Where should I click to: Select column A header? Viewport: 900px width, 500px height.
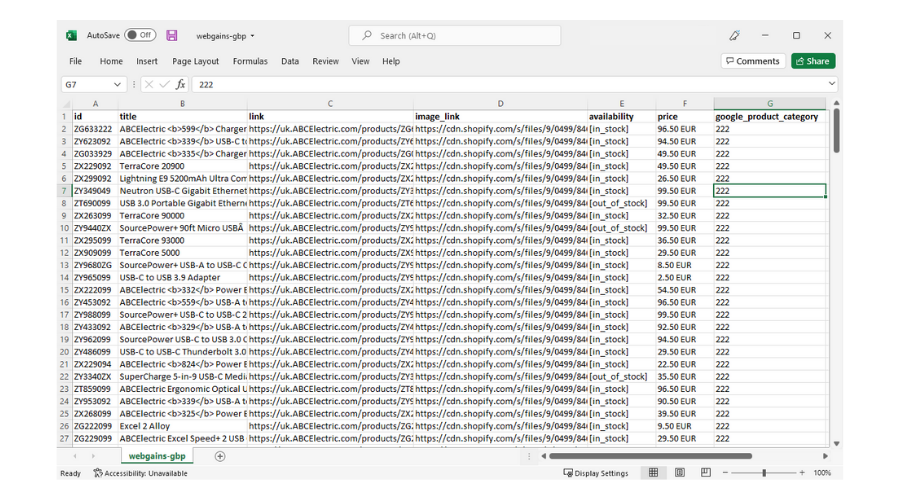[95, 104]
